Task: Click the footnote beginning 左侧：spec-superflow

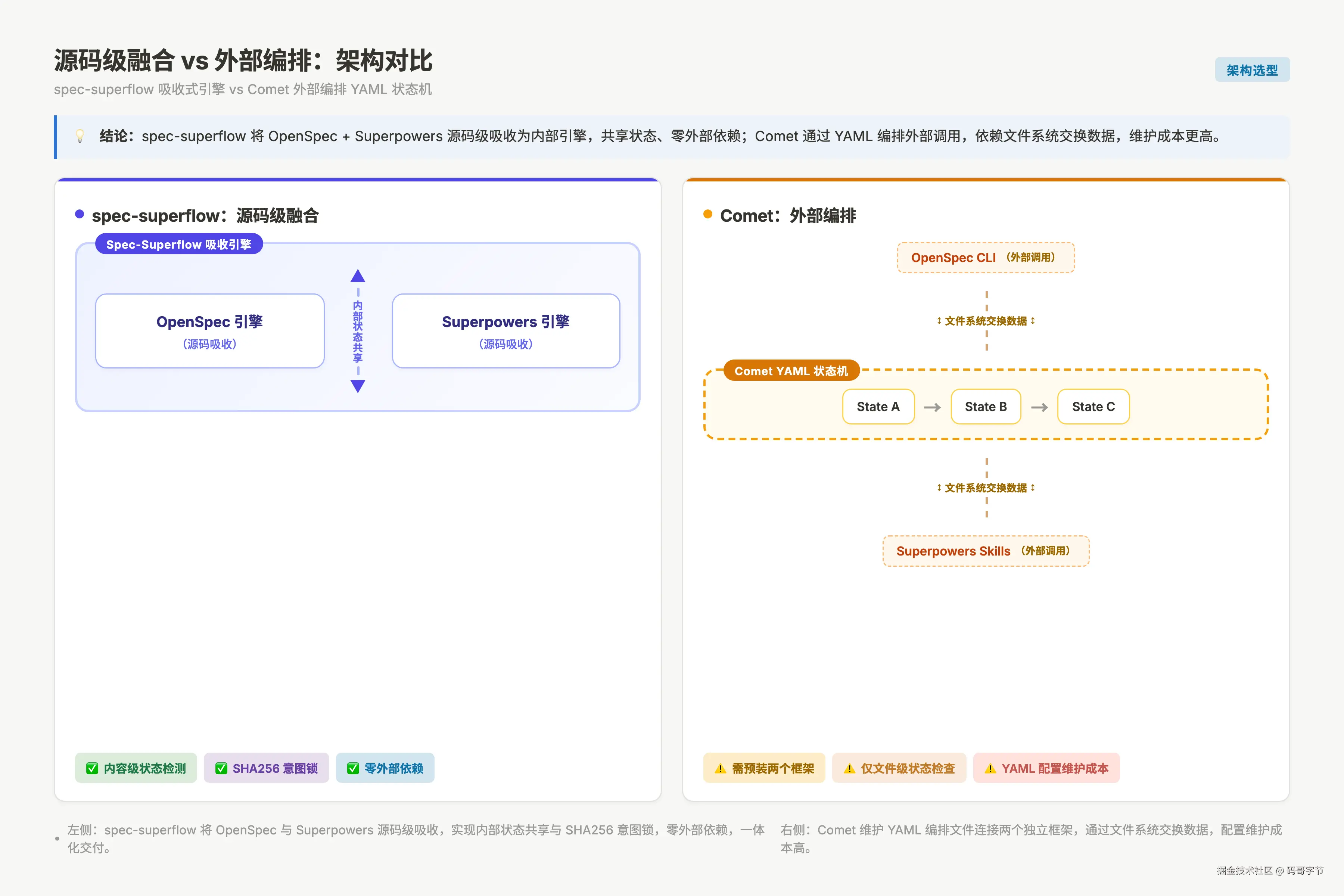Action: pos(416,839)
